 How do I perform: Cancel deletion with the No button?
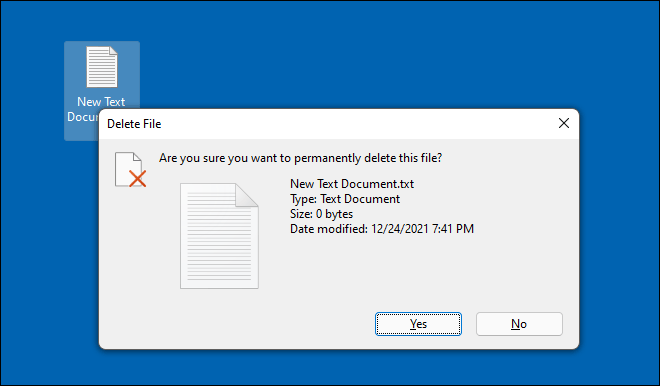[x=519, y=324]
